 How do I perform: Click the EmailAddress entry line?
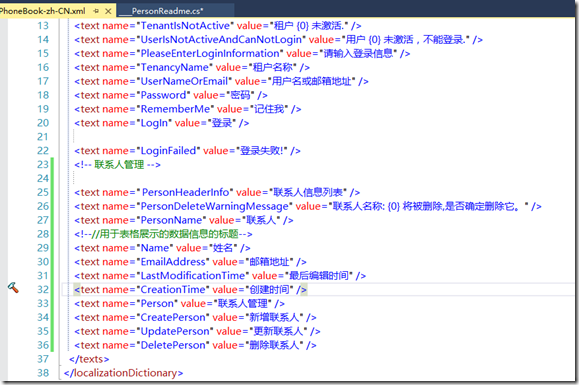tap(190, 262)
